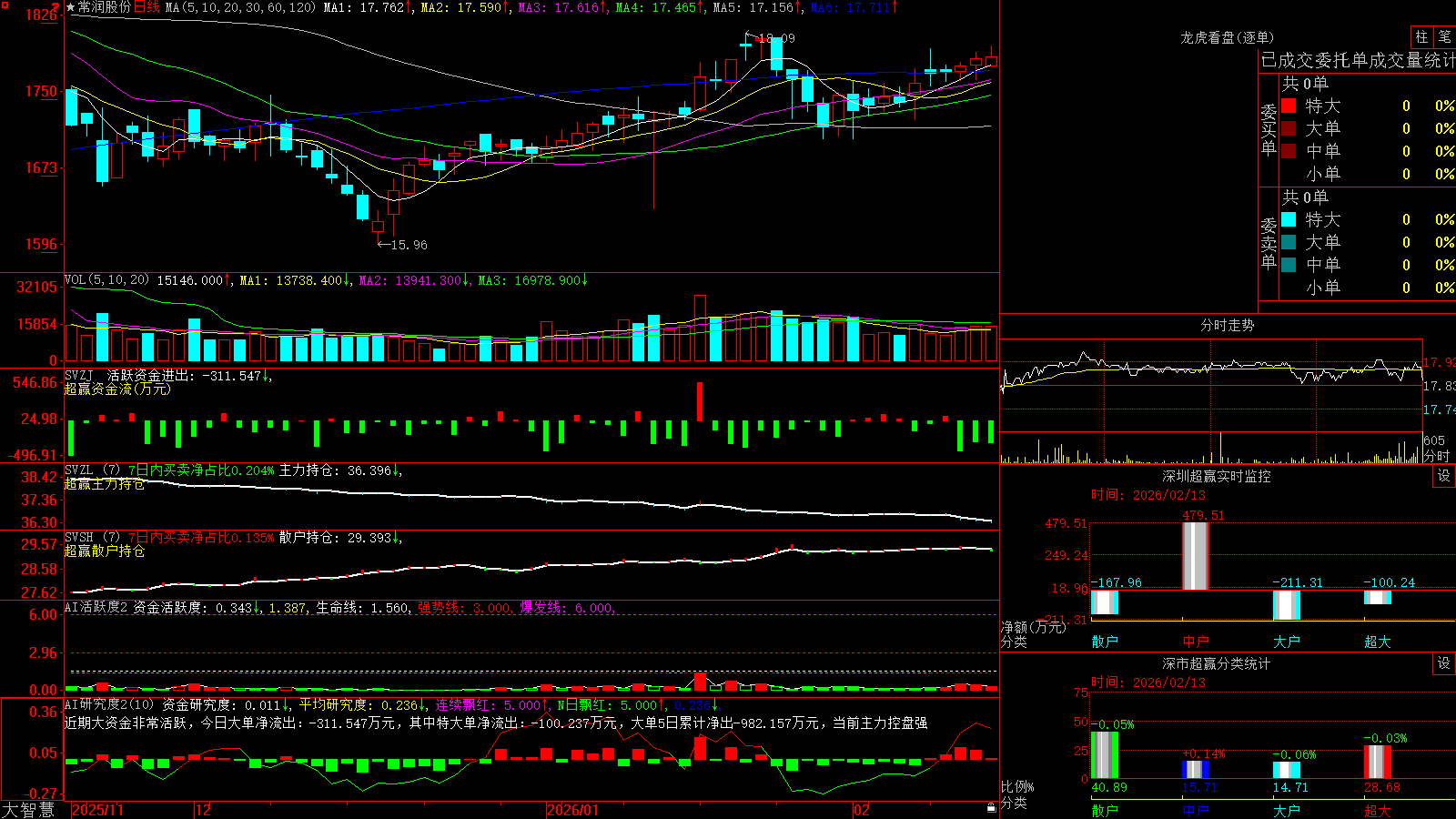
Task: Click the 超赢主力持仓 label
Action: [x=105, y=483]
